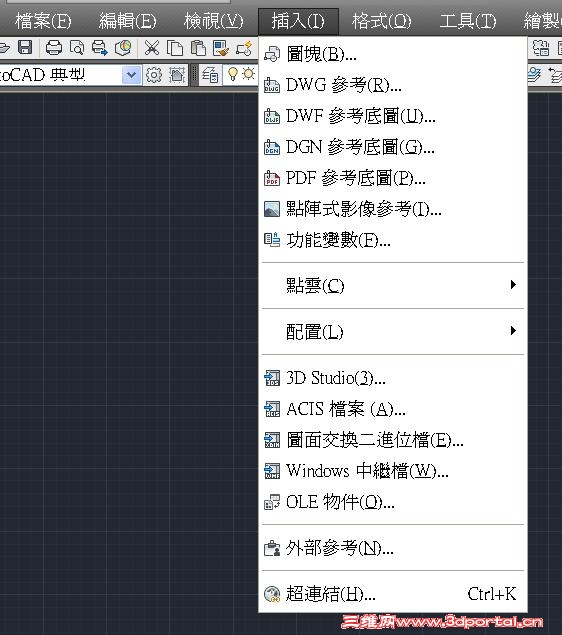Viewport: 562px width, 635px height.
Task: Select DWF 參考底圖(U)... entry
Action: tap(393, 116)
